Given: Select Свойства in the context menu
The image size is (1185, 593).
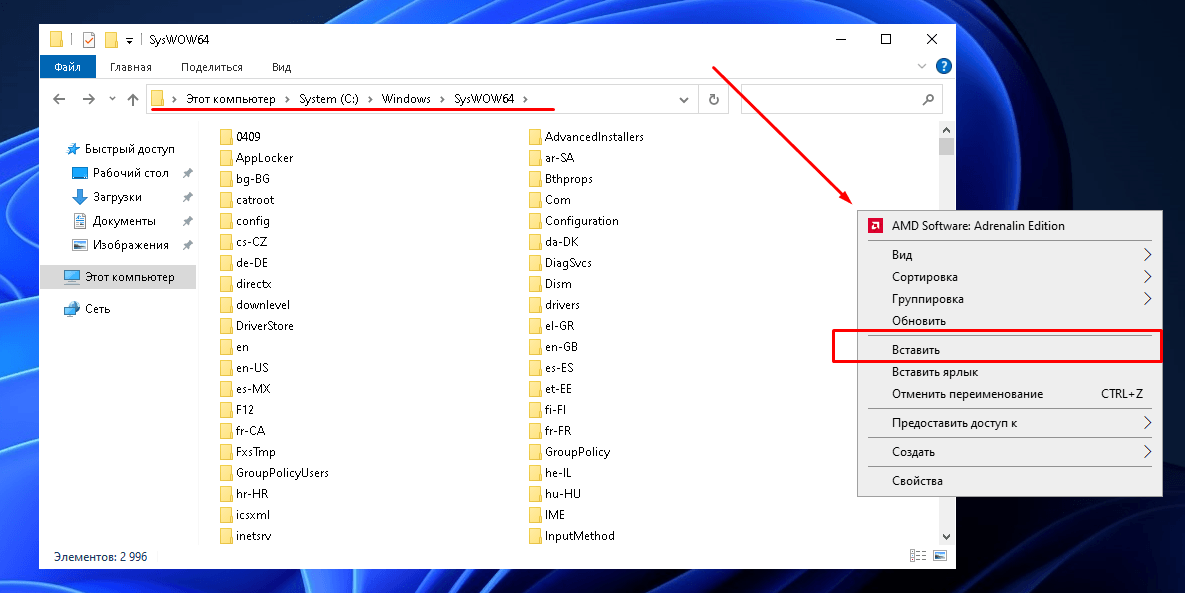Looking at the screenshot, I should click(917, 481).
